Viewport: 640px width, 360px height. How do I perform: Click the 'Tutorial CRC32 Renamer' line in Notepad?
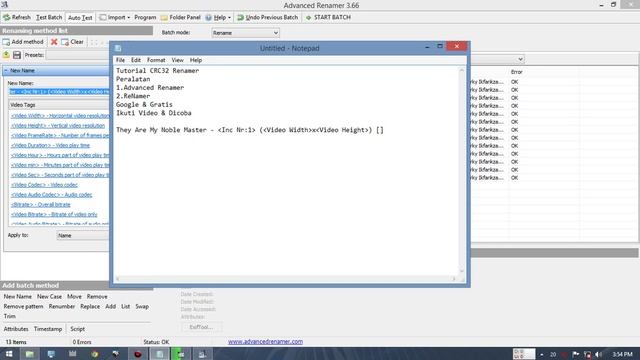pos(158,71)
